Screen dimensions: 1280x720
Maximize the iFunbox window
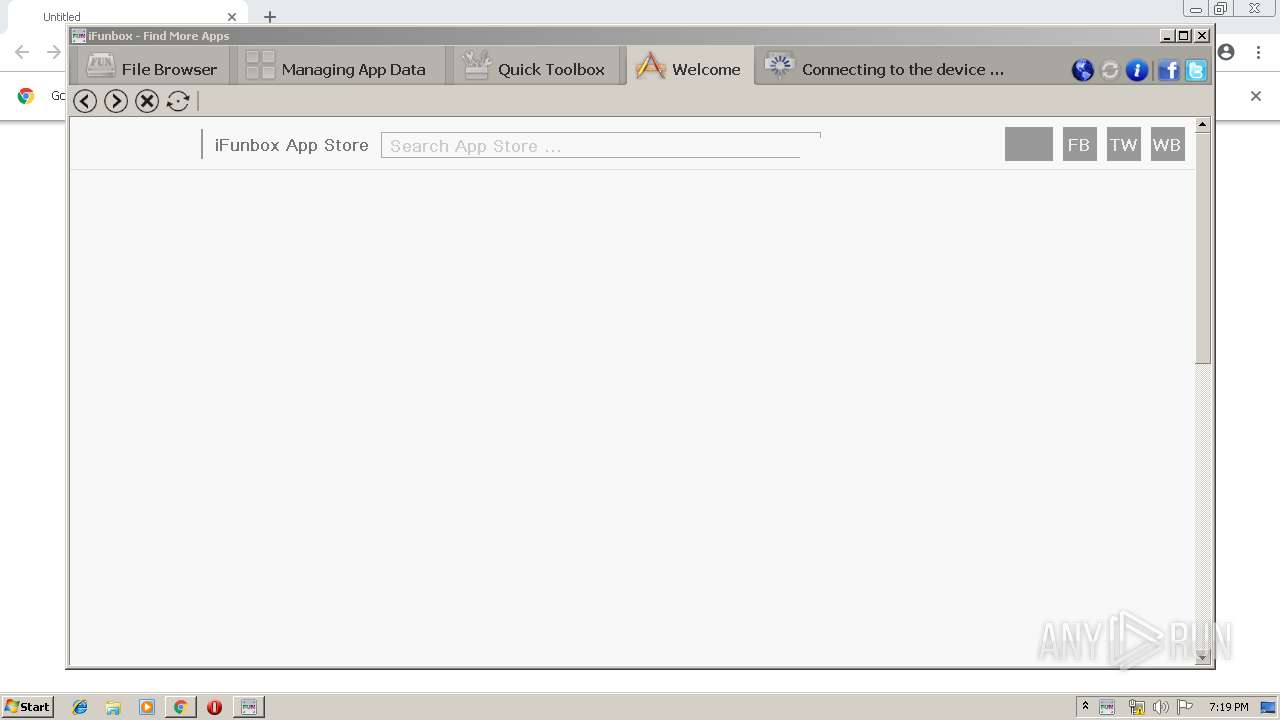coord(1184,35)
